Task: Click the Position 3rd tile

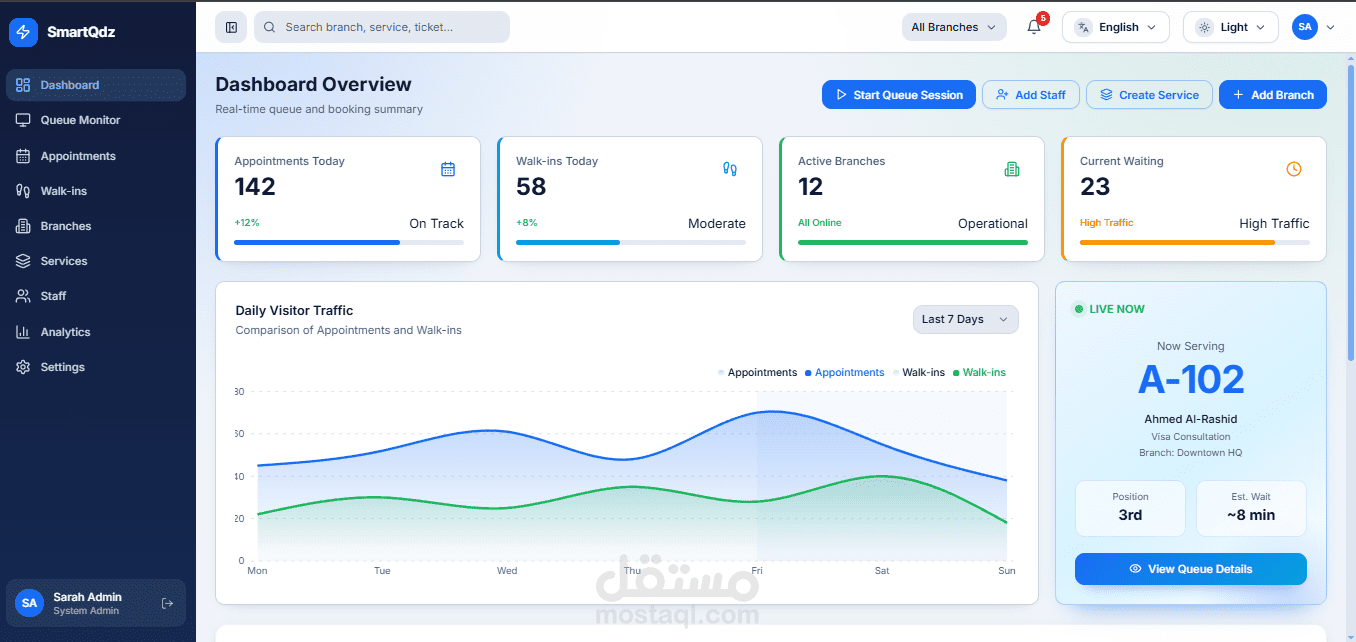Action: click(x=1130, y=508)
